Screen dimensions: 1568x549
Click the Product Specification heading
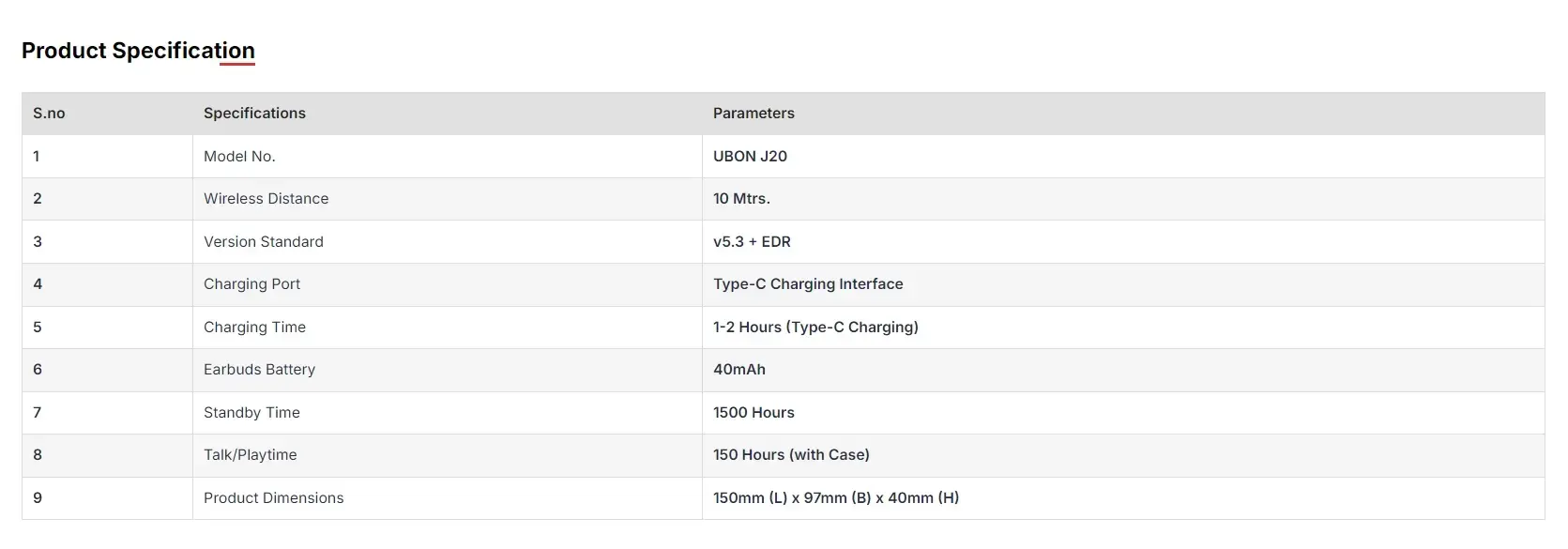pos(138,51)
